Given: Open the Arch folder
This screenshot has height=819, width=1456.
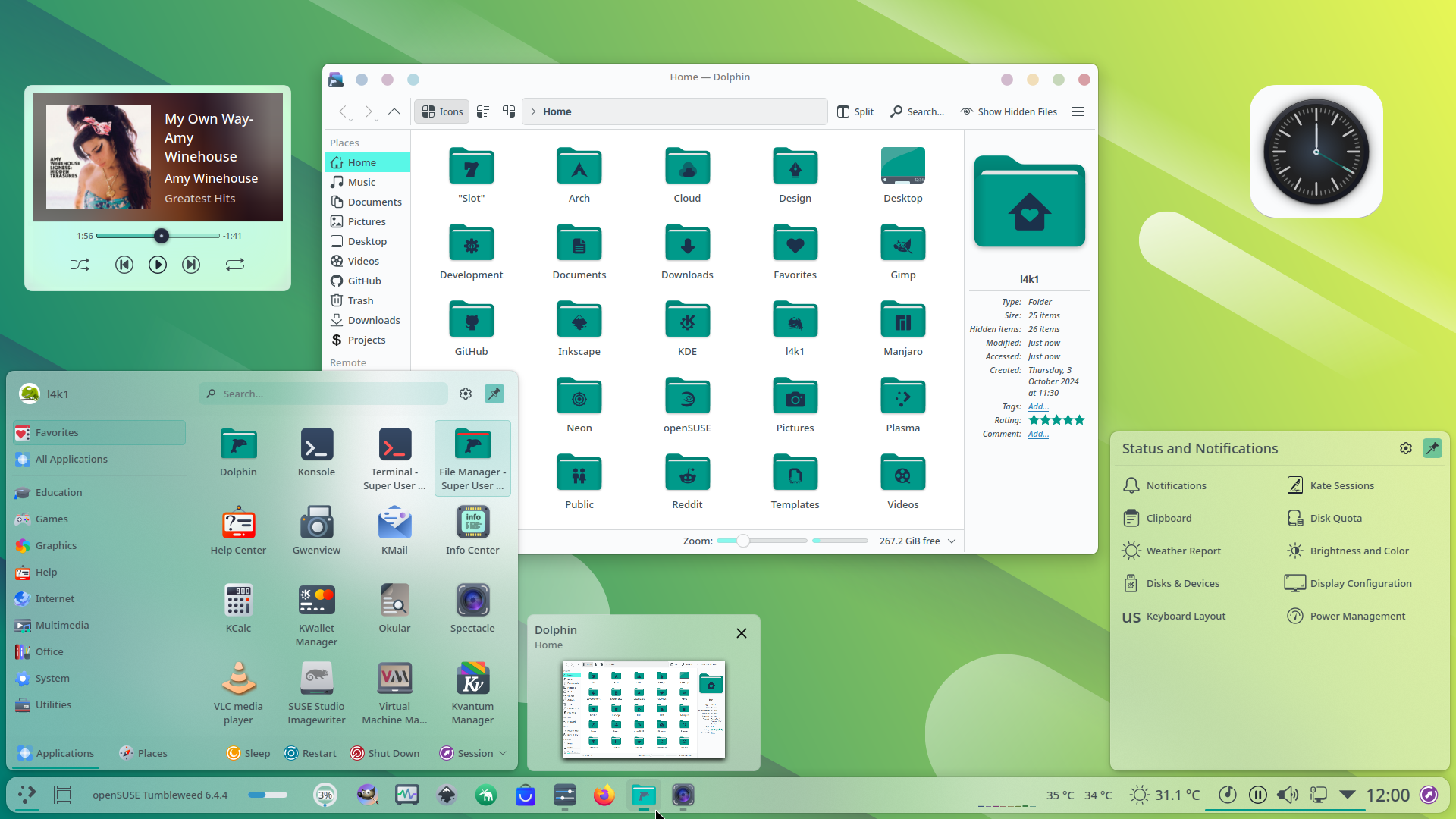Looking at the screenshot, I should click(x=579, y=175).
